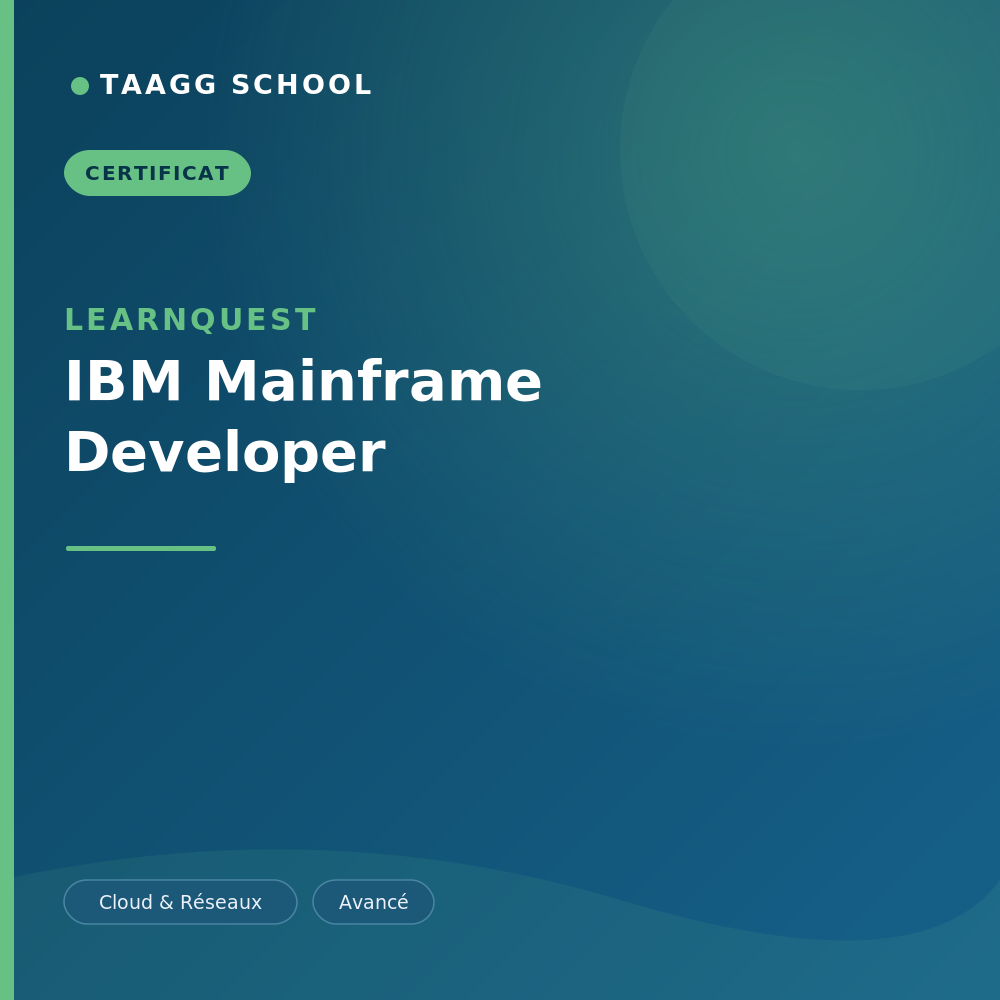Select the Avancé level tag
Viewport: 1000px width, 1000px height.
(x=373, y=902)
